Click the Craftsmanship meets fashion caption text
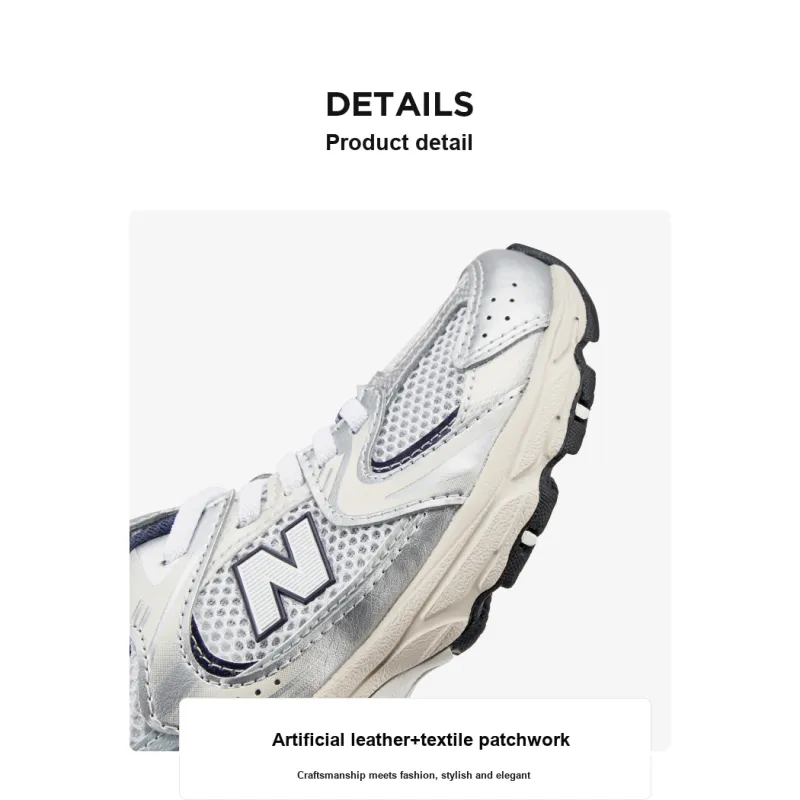 click(x=414, y=775)
